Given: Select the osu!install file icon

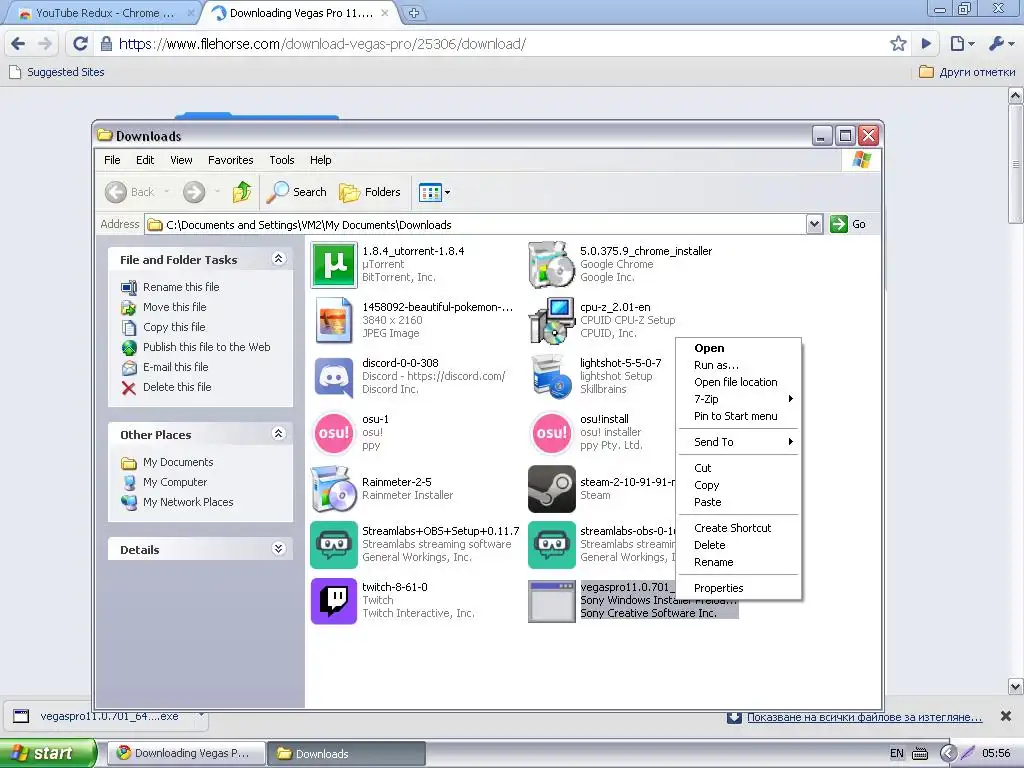Looking at the screenshot, I should point(551,433).
